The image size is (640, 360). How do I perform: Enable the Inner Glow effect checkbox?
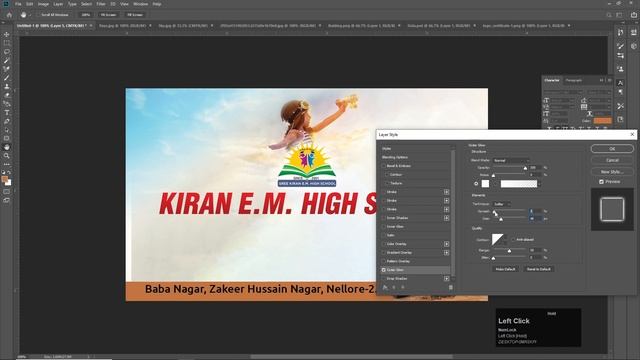pyautogui.click(x=384, y=227)
